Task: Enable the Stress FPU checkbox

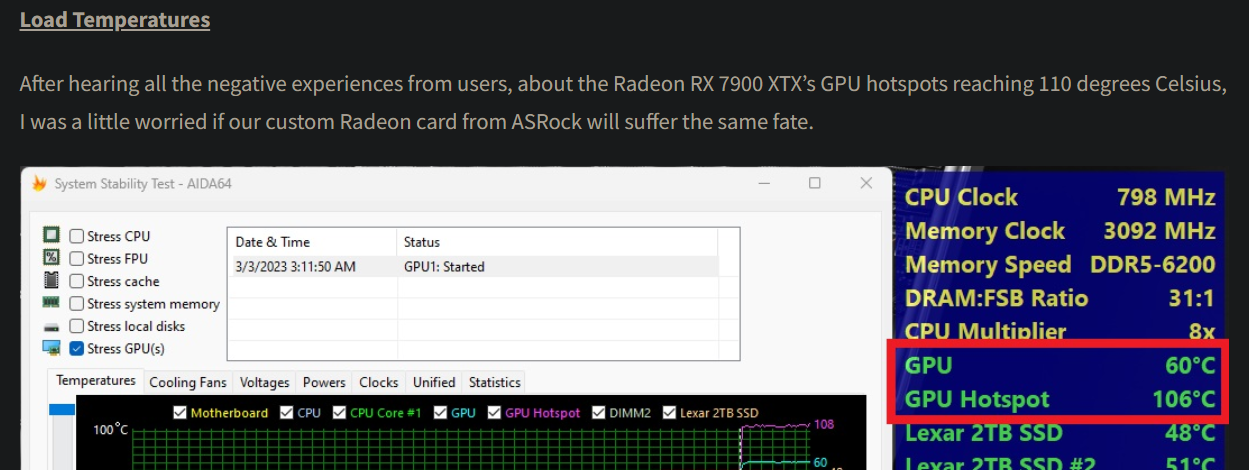Action: click(77, 258)
